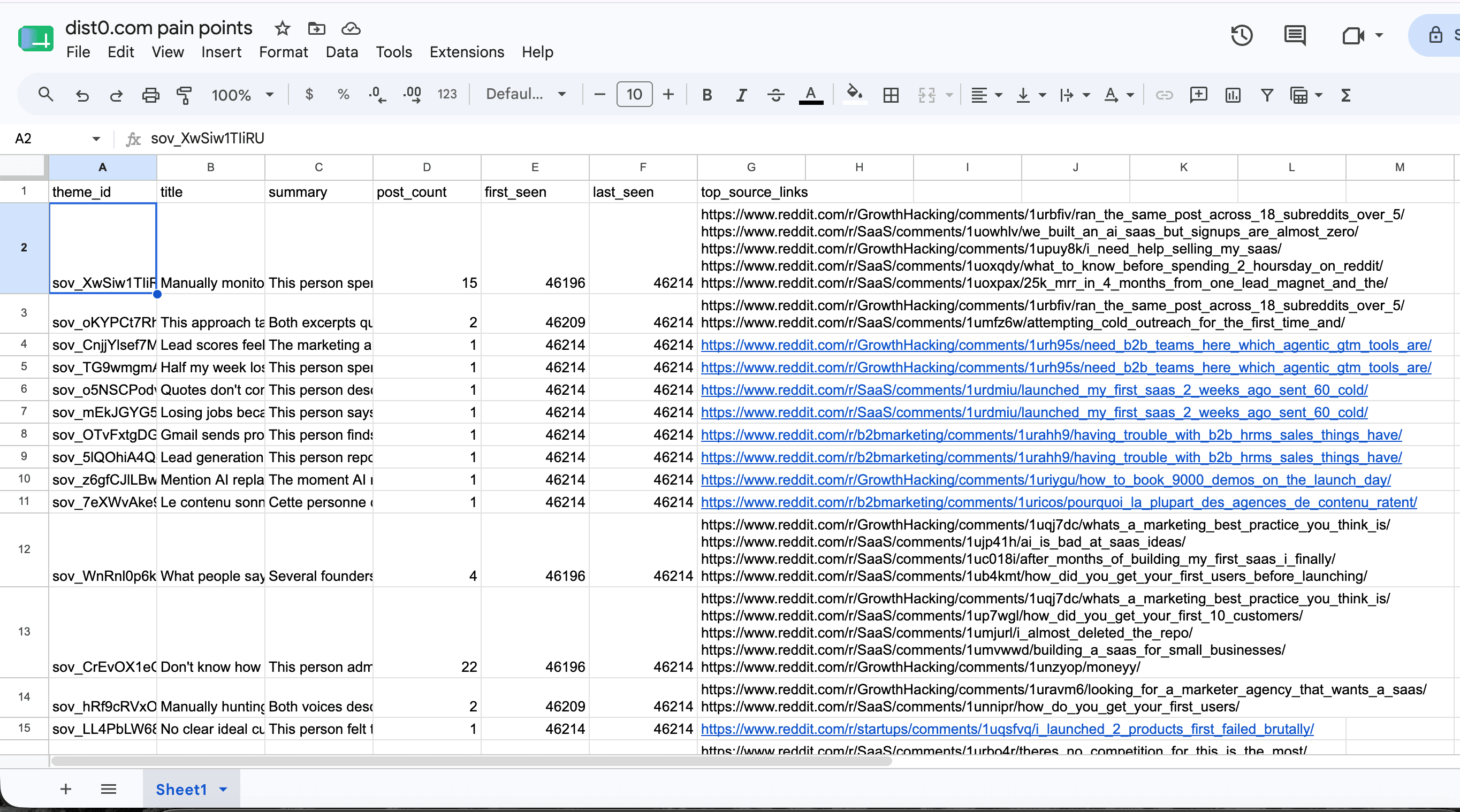1460x812 pixels.
Task: Open how_to_book_9000_demos link
Action: (1046, 479)
